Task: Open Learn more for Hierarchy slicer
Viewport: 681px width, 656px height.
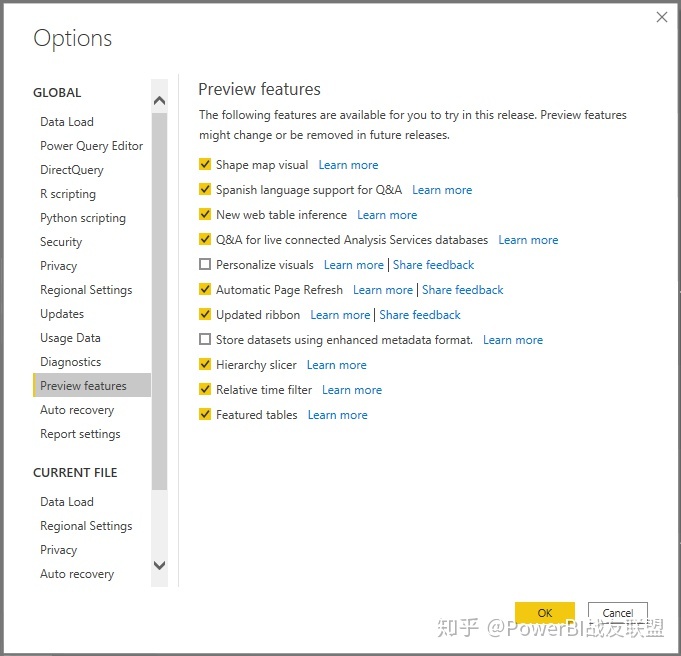Action: coord(337,365)
